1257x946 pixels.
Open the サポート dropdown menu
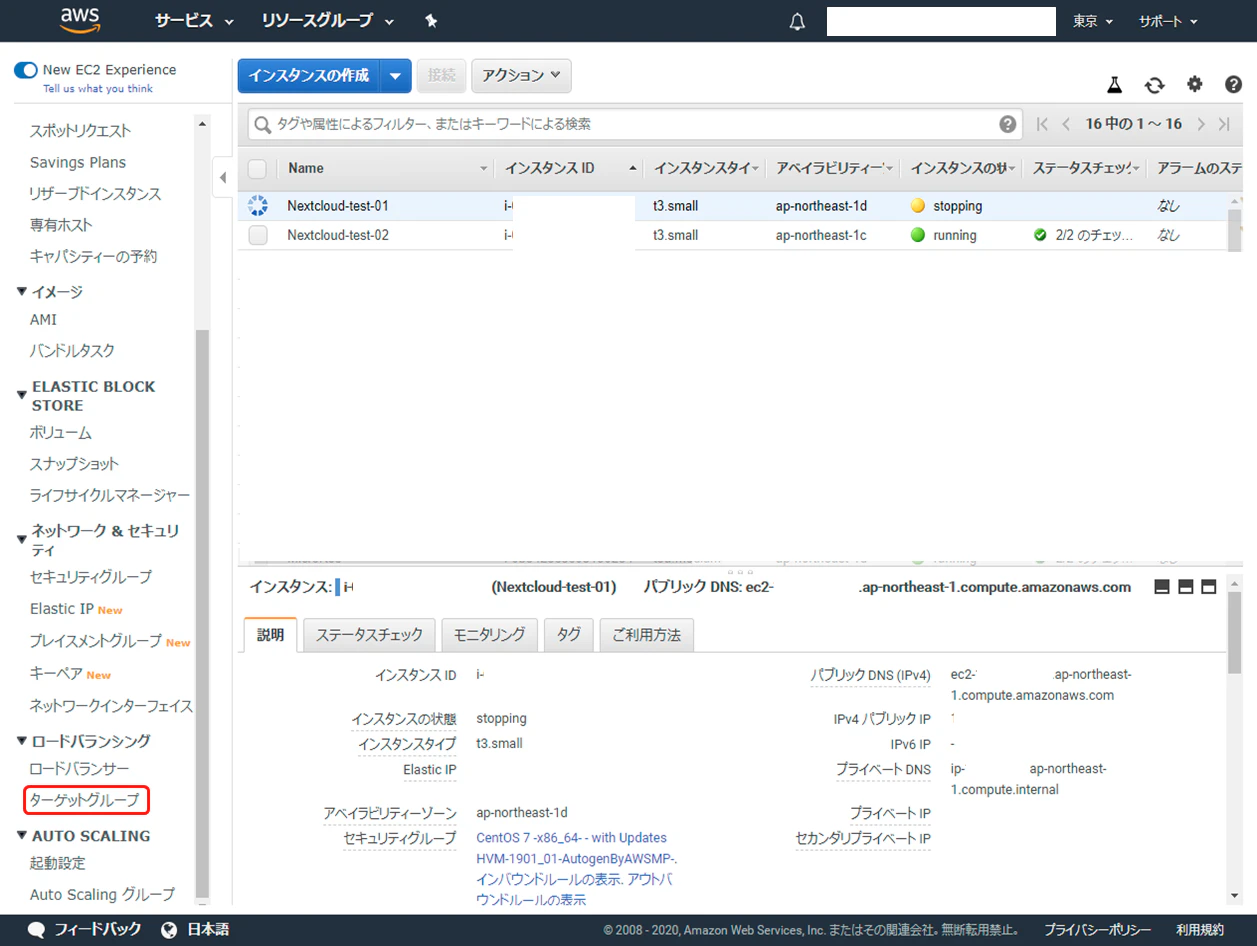click(1168, 21)
